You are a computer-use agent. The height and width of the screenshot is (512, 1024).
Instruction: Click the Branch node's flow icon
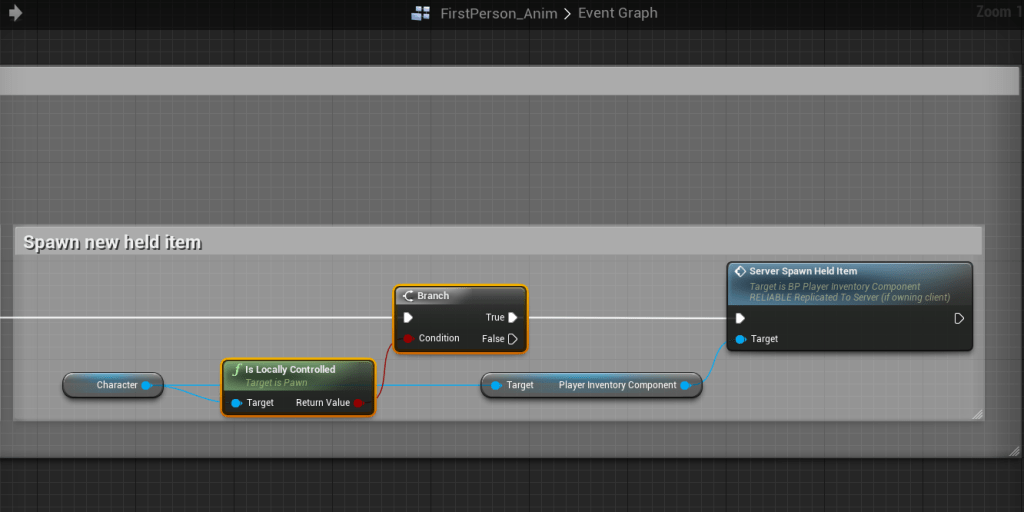point(407,296)
